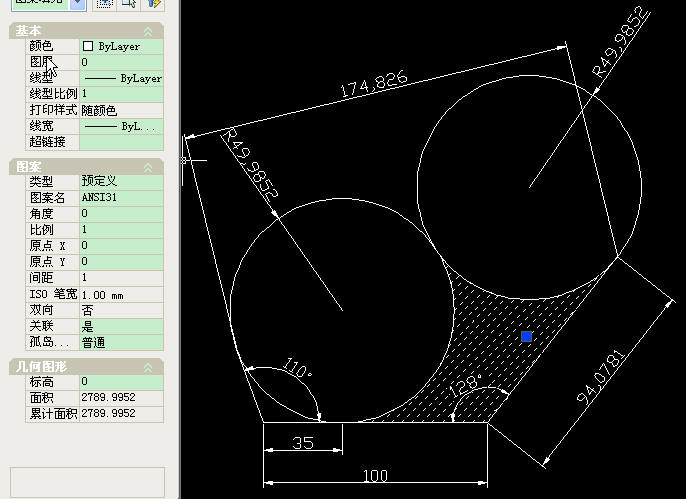Click the 100 dimension text

pos(375,475)
